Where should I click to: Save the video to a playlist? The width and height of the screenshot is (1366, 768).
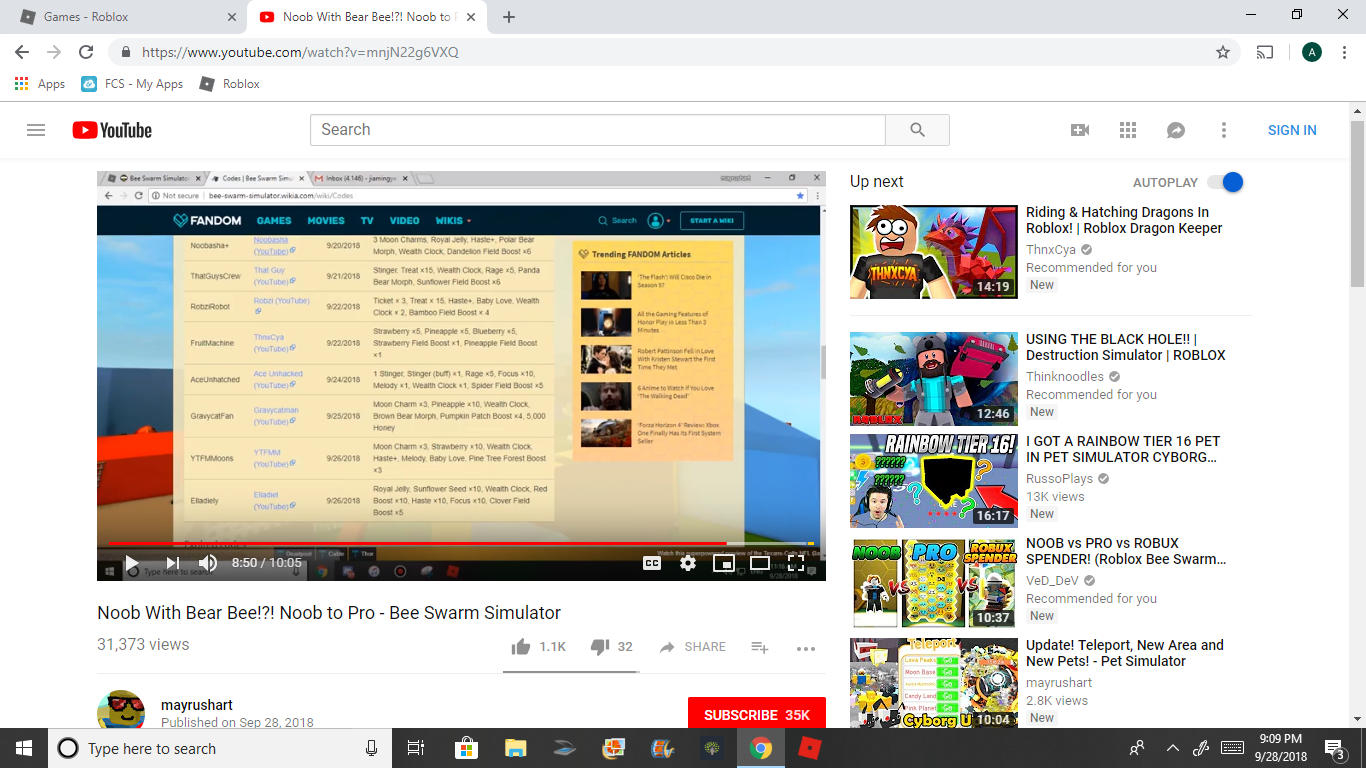759,647
